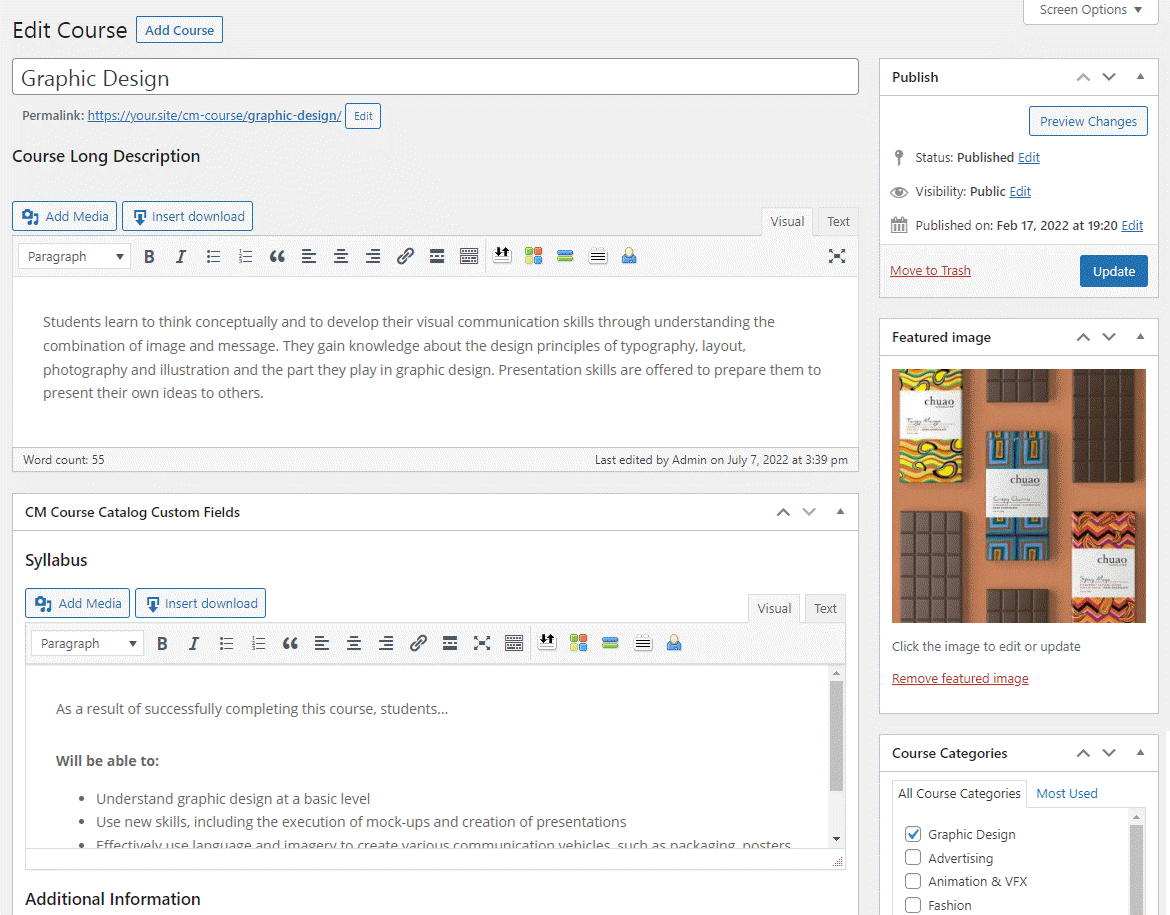The image size is (1170, 915).
Task: Insert bulleted list in the Long Description editor
Action: pos(213,257)
